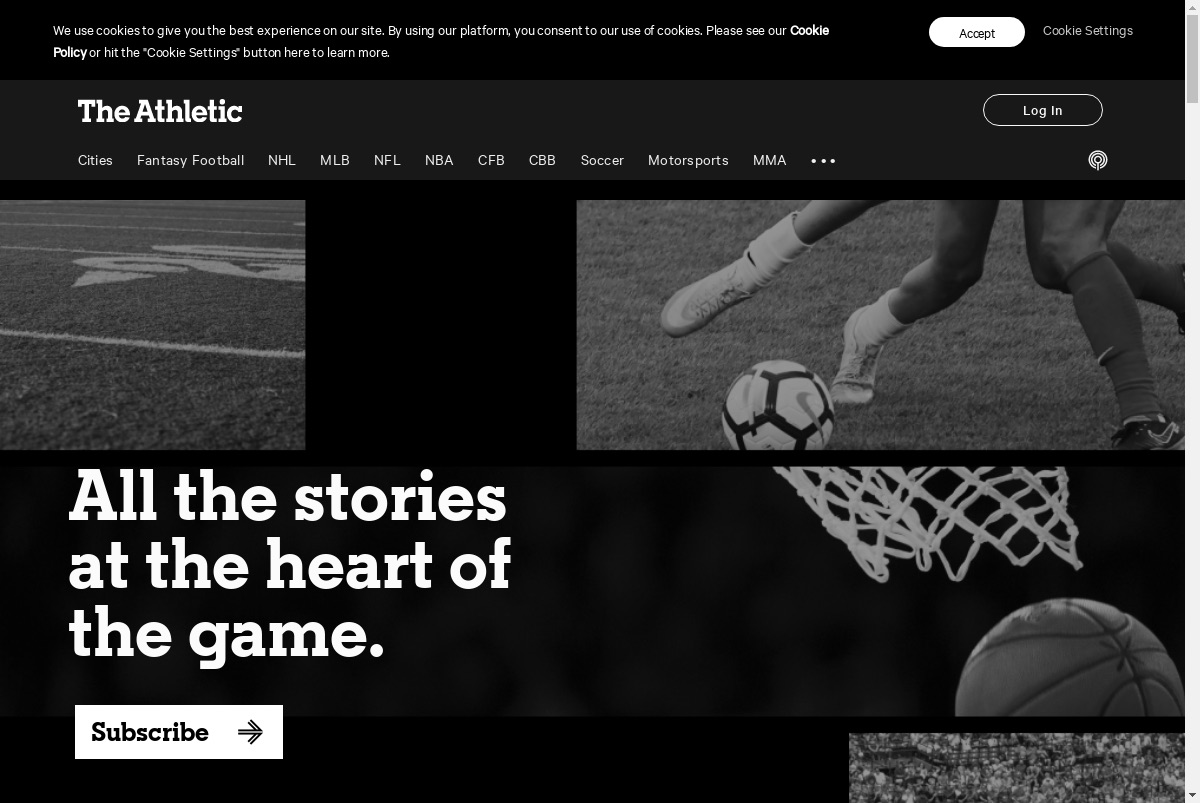
Task: Click the arrow icon on Subscribe button
Action: click(x=250, y=732)
